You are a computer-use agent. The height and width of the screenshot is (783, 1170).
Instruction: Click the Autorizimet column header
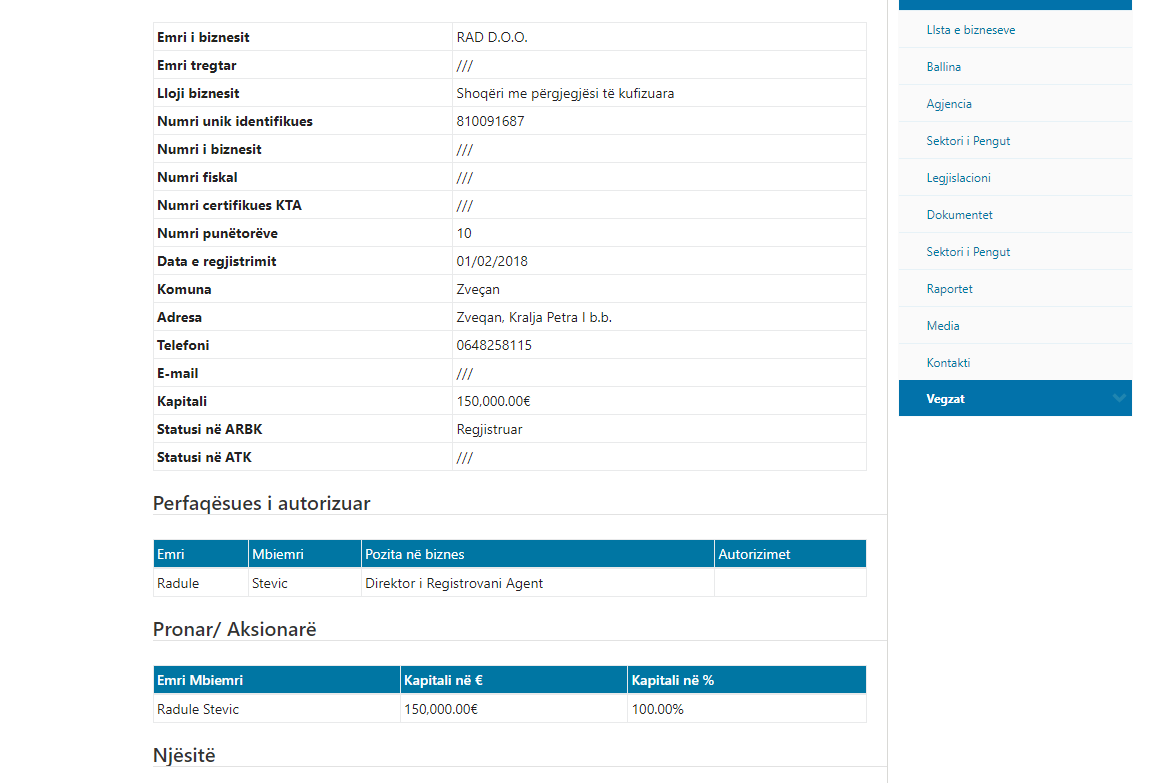pyautogui.click(x=754, y=554)
